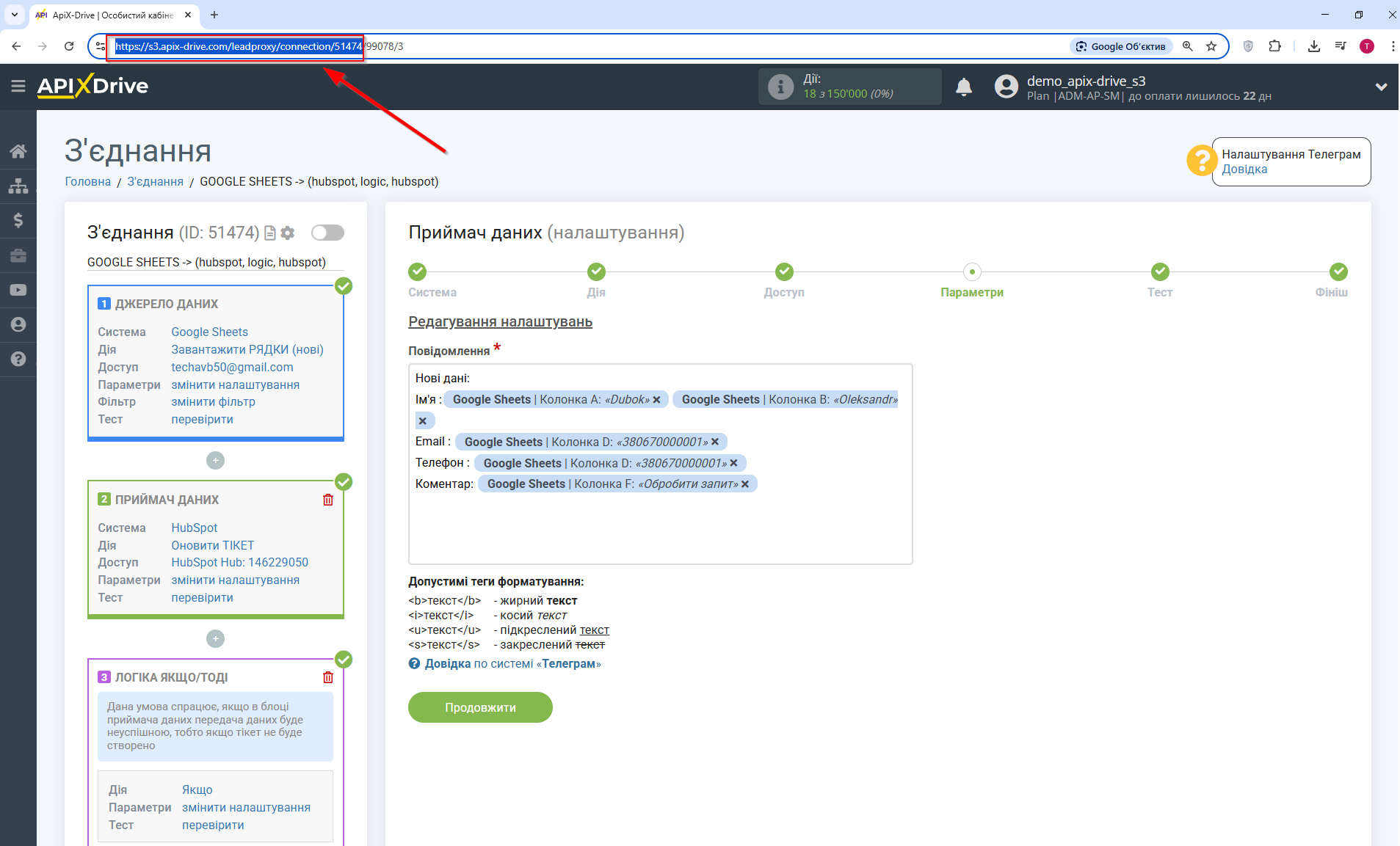Viewport: 1400px width, 846px height.
Task: Open the home icon in sidebar
Action: (18, 151)
